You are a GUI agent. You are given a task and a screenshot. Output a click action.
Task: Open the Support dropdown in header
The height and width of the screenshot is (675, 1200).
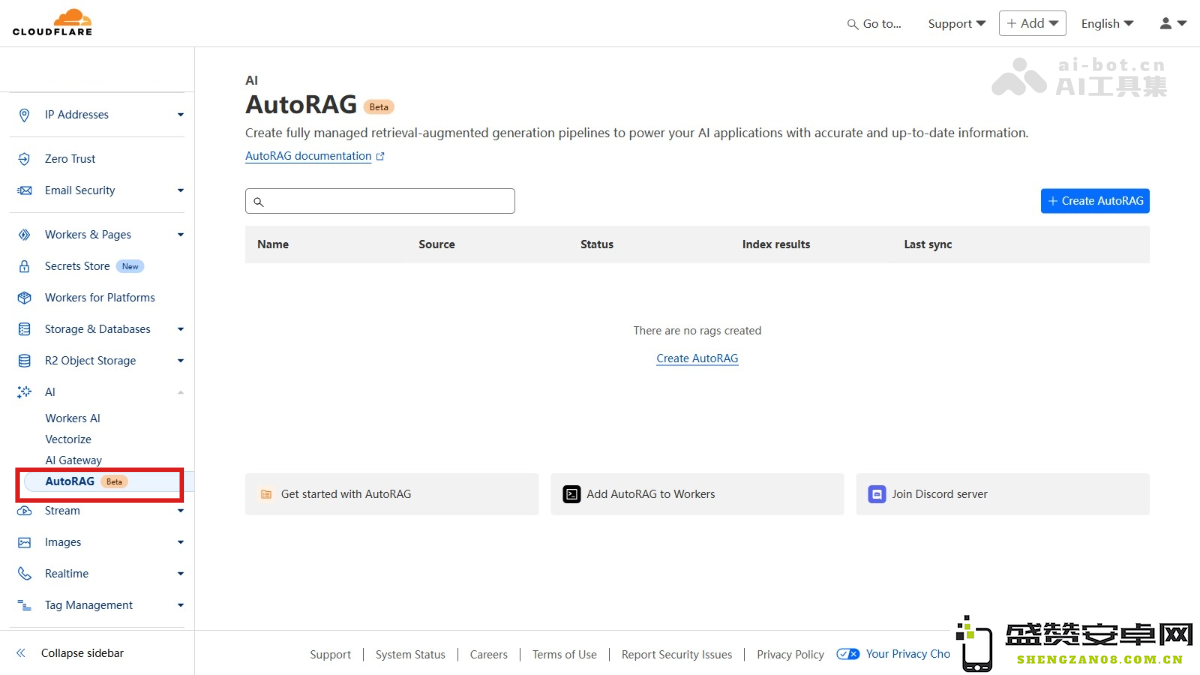[957, 24]
